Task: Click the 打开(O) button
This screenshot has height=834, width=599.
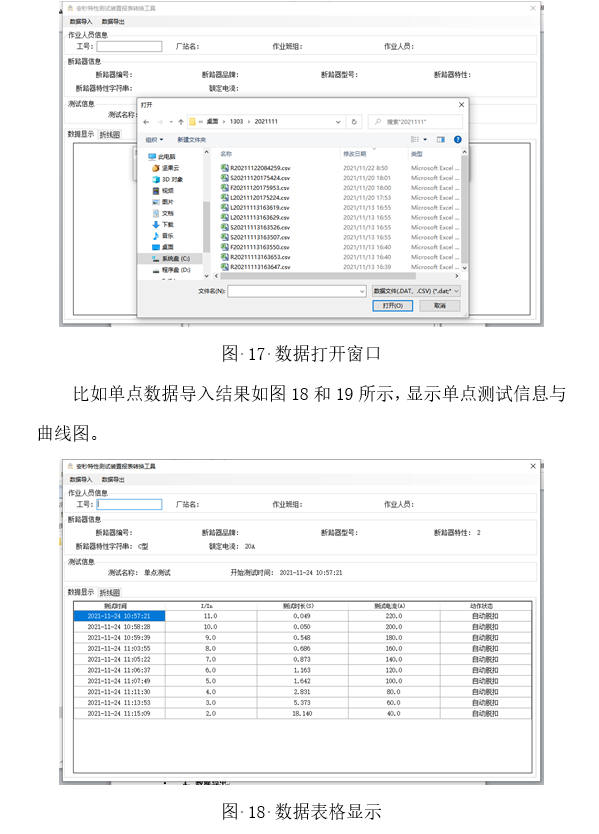Action: 393,306
